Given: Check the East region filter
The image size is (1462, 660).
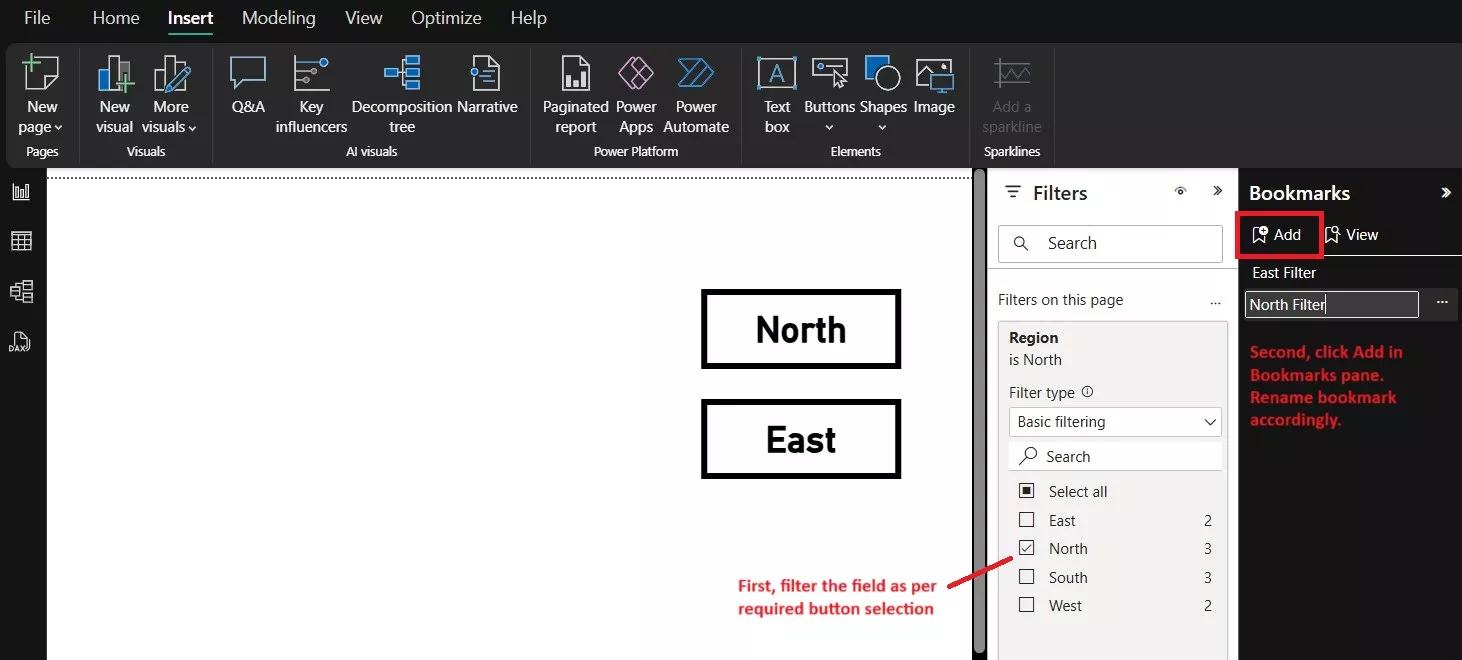Looking at the screenshot, I should [x=1026, y=520].
